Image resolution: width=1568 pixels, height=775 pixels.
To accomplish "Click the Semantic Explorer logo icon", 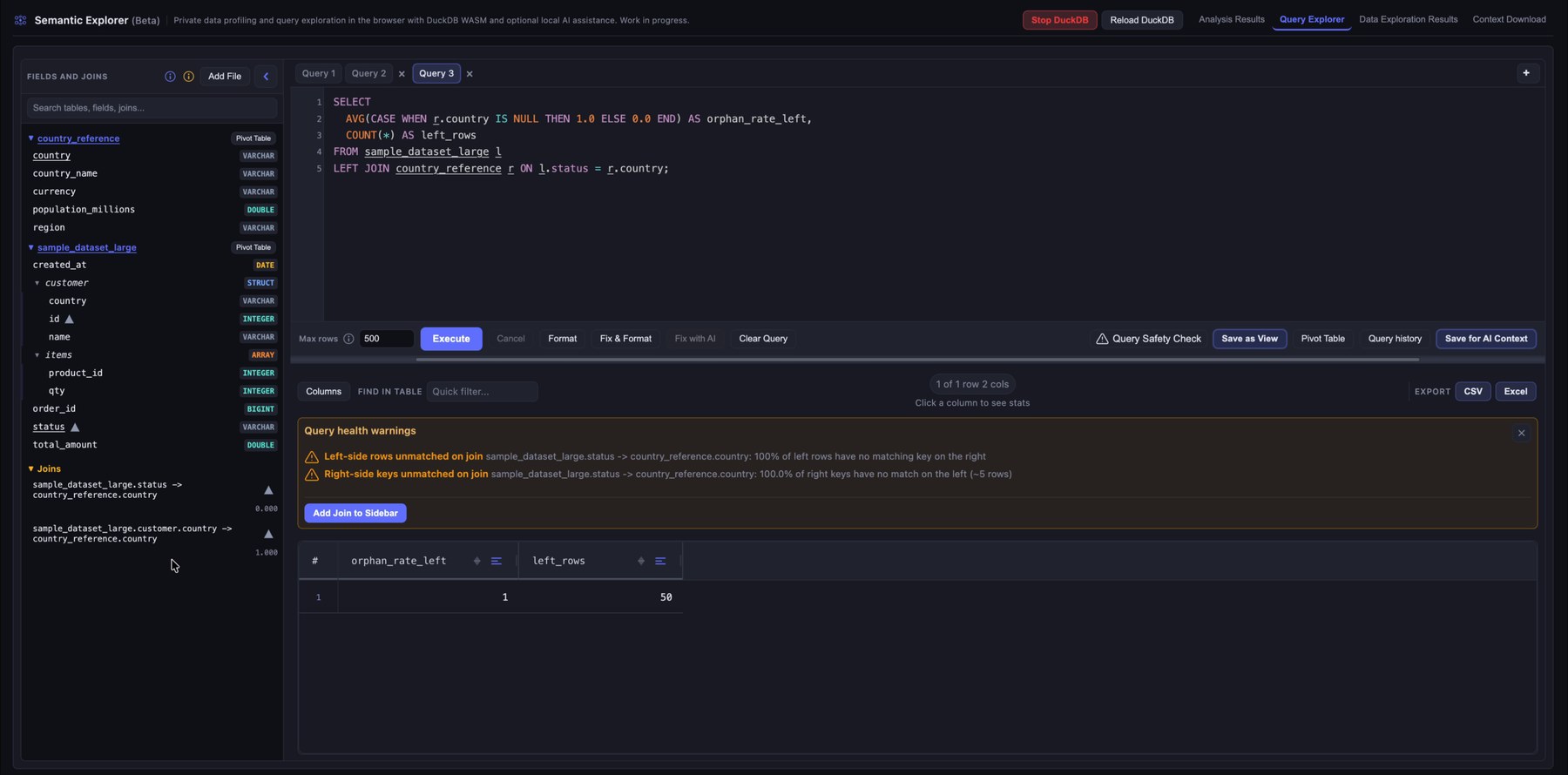I will (21, 20).
